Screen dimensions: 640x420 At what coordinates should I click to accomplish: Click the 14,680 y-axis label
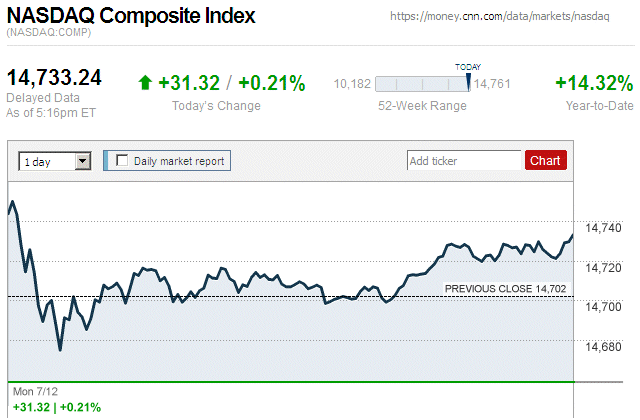pyautogui.click(x=601, y=347)
